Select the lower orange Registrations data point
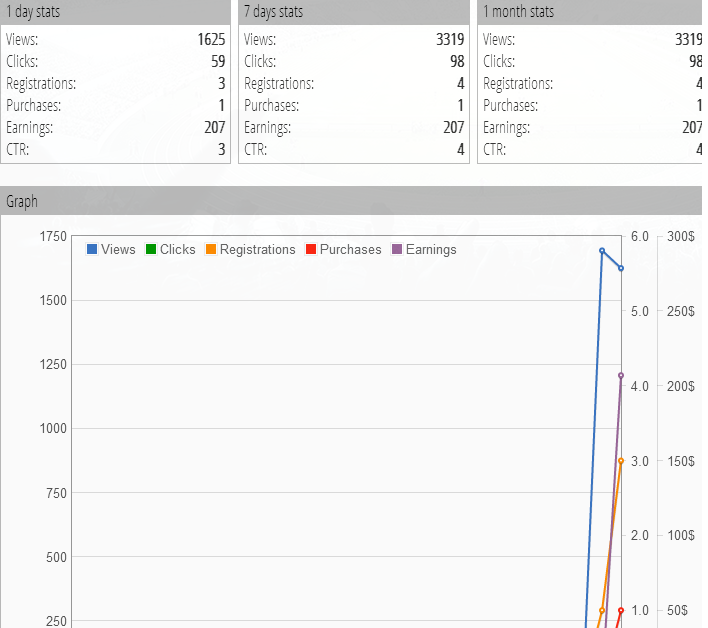708x628 pixels. tap(602, 610)
